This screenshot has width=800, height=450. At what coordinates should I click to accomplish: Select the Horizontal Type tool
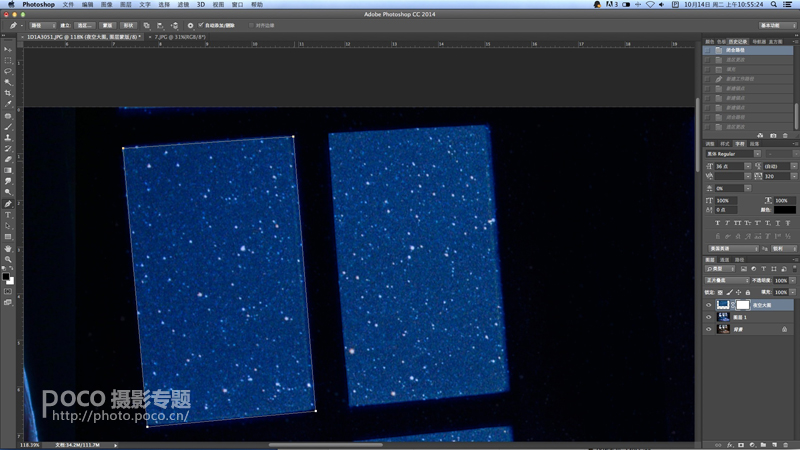click(8, 215)
